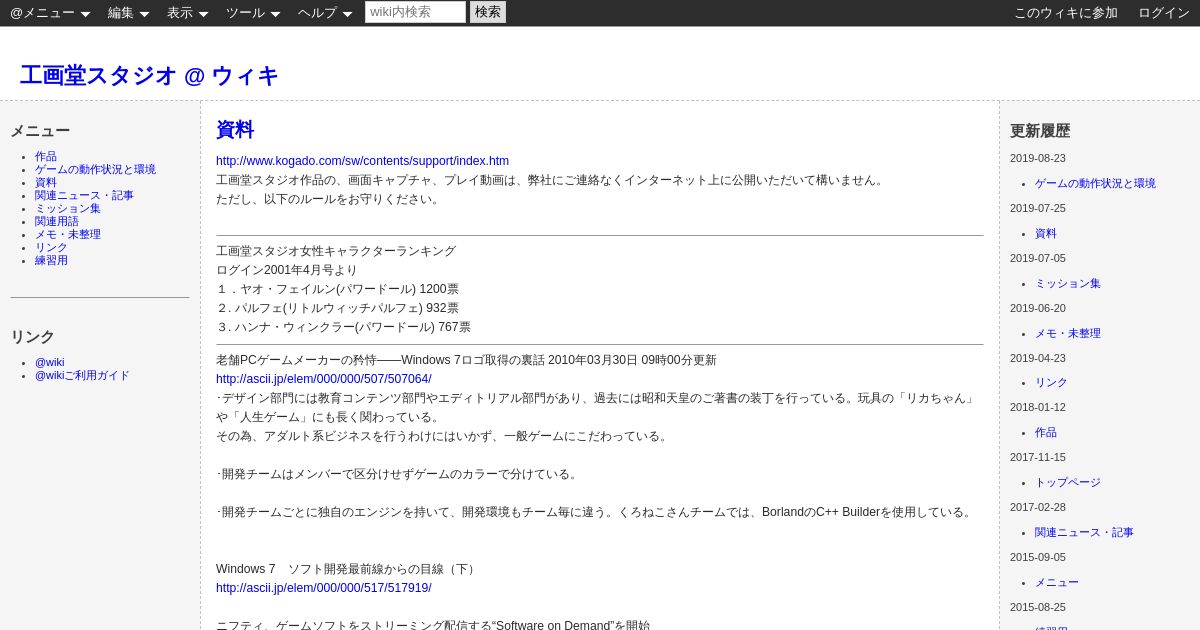Viewport: 1200px width, 630px height.
Task: Open 作品 in the left menu
Action: 46,157
